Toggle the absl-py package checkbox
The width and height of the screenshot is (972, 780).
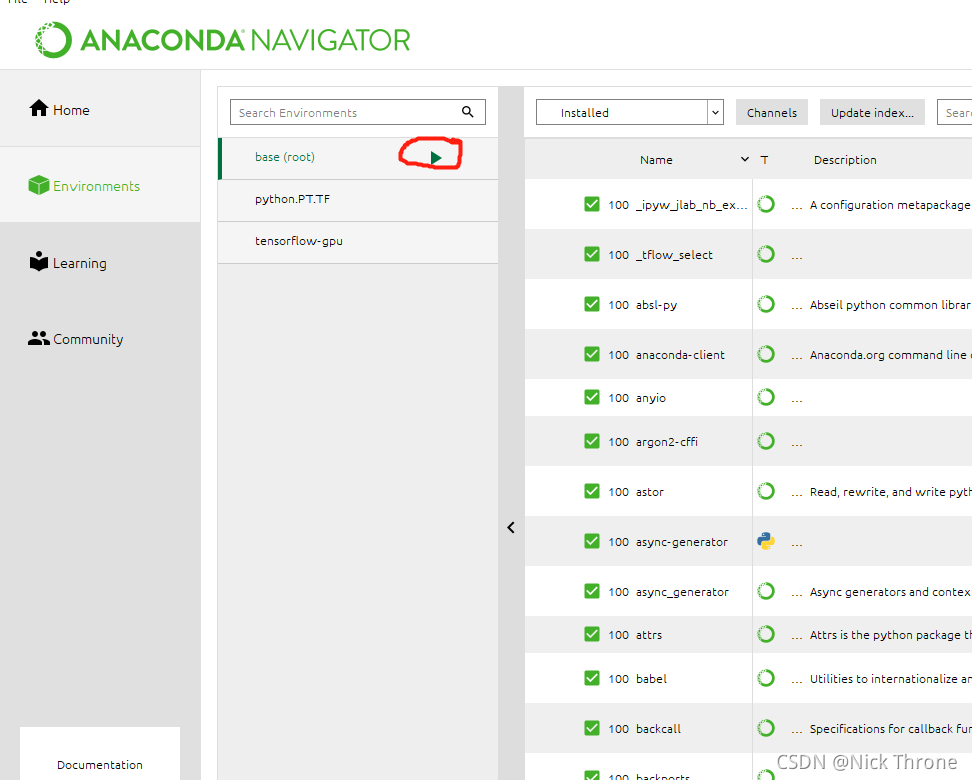point(592,304)
